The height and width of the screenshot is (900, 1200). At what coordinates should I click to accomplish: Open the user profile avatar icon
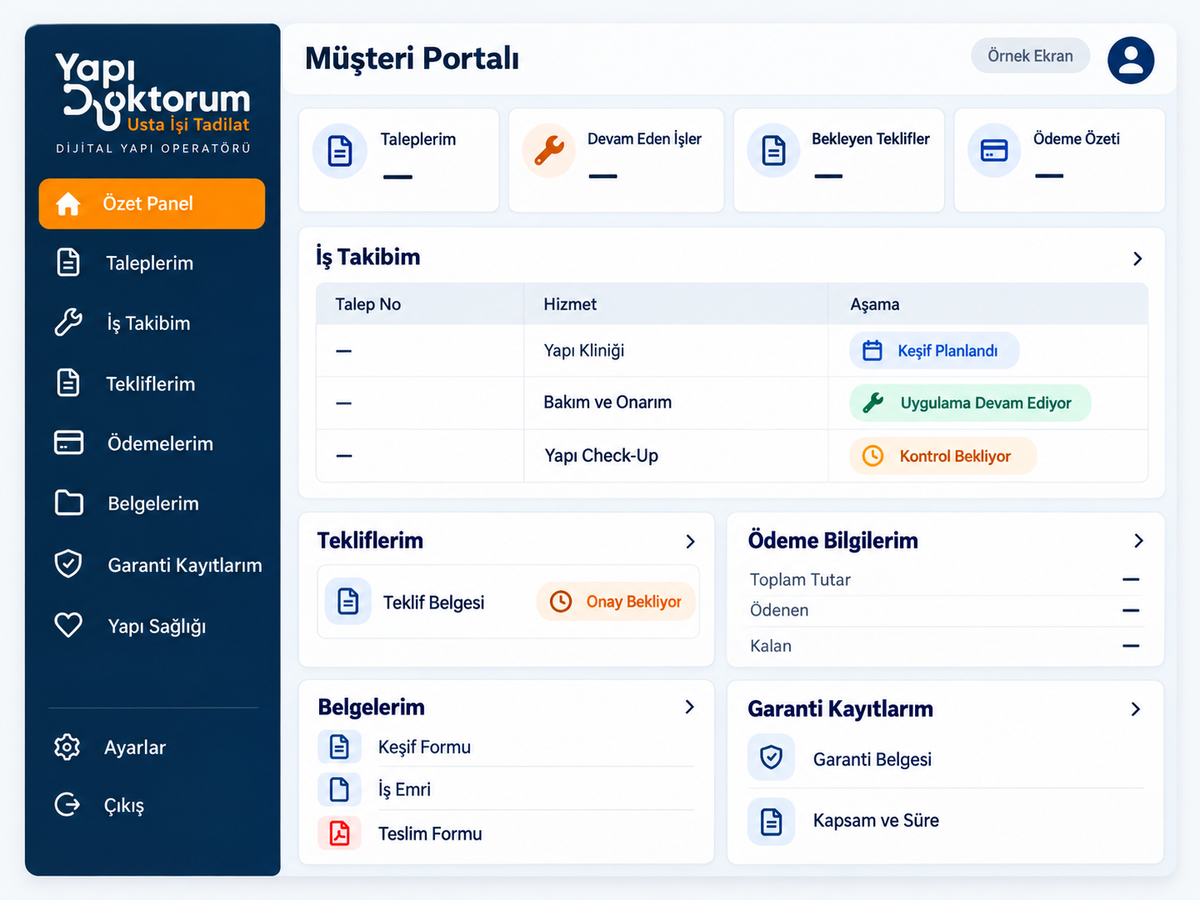(1131, 60)
